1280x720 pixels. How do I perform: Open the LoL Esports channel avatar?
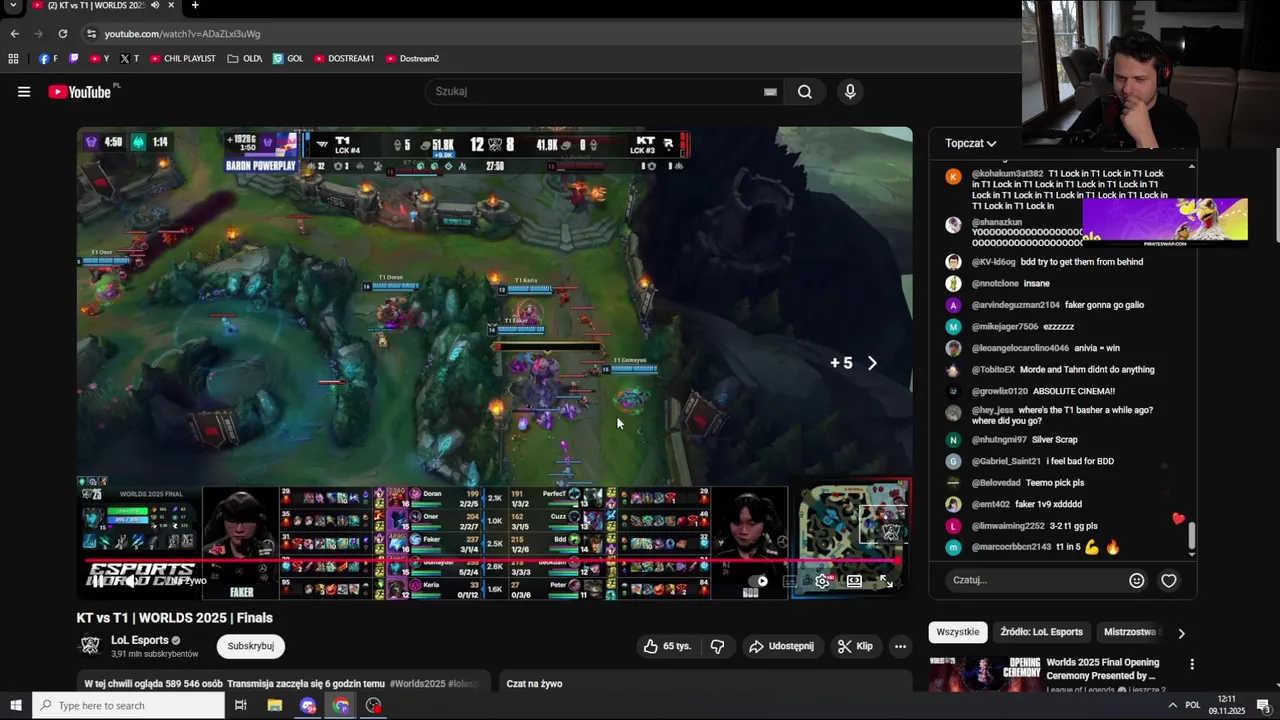(x=90, y=646)
